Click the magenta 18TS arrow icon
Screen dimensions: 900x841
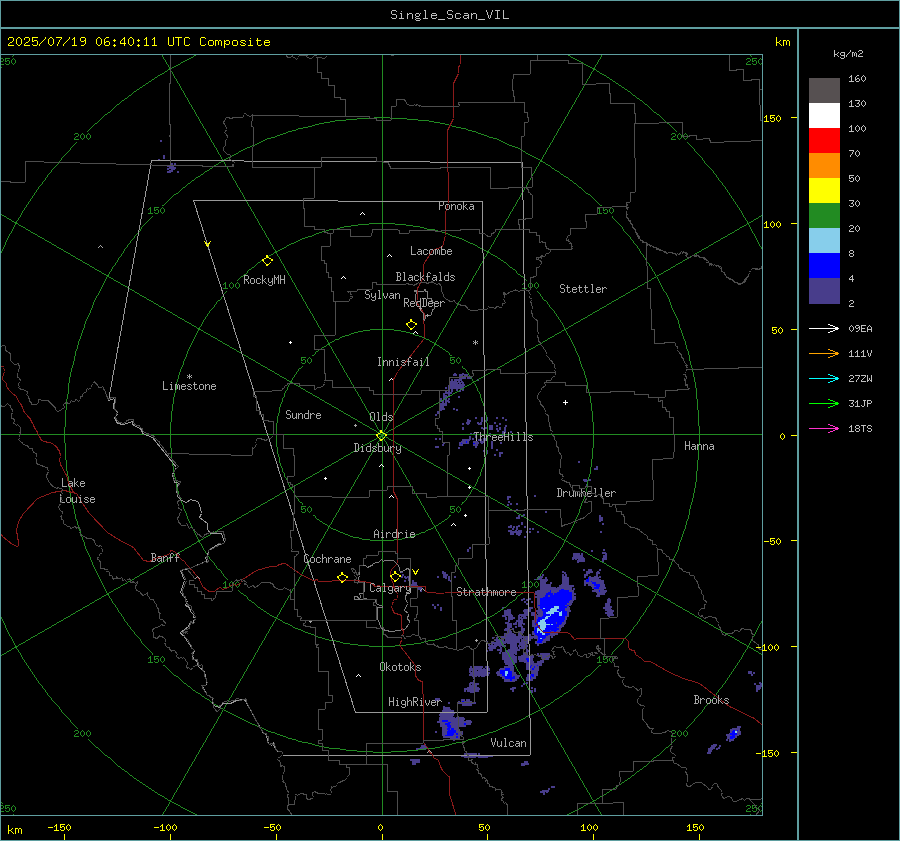click(x=824, y=428)
